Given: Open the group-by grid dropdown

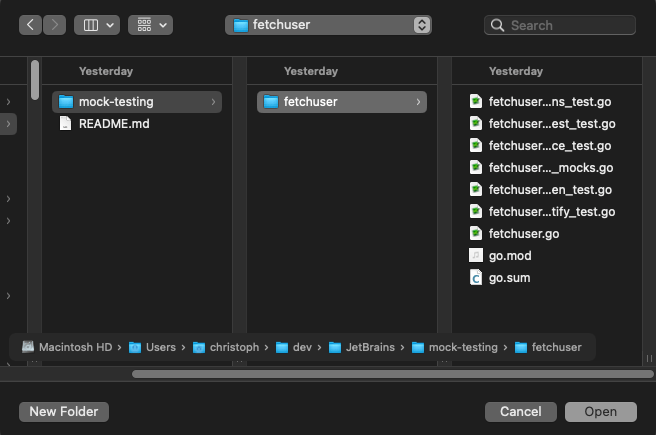Looking at the screenshot, I should click(x=151, y=24).
